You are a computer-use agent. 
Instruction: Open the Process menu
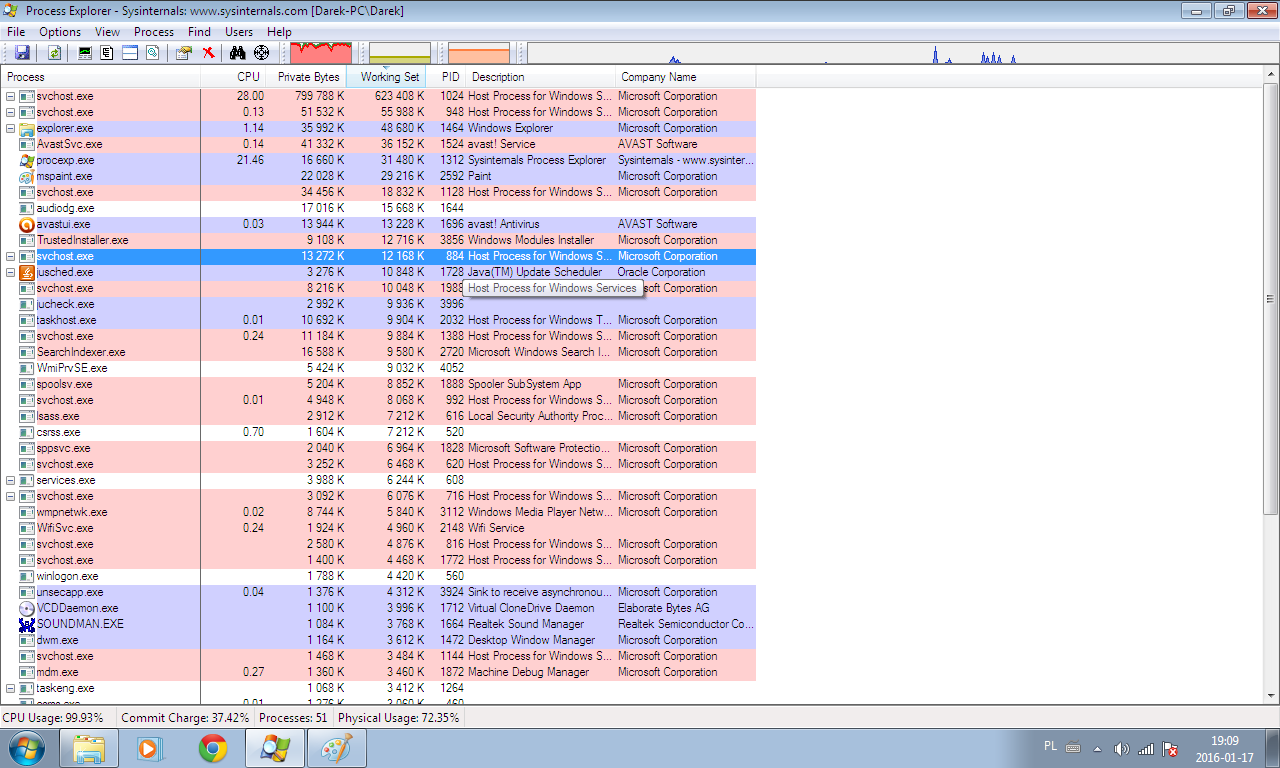click(x=154, y=32)
